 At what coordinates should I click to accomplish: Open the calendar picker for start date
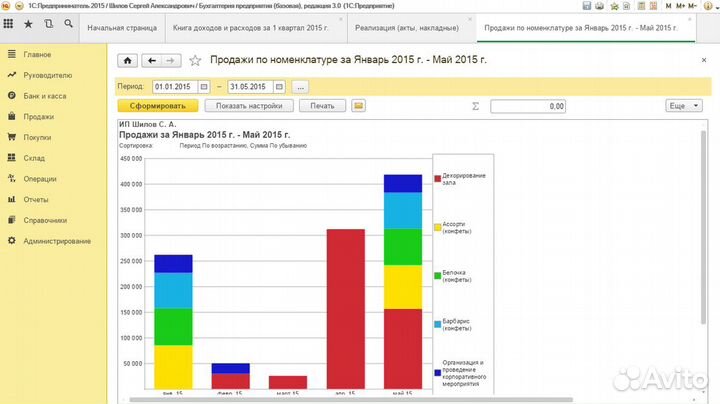204,86
